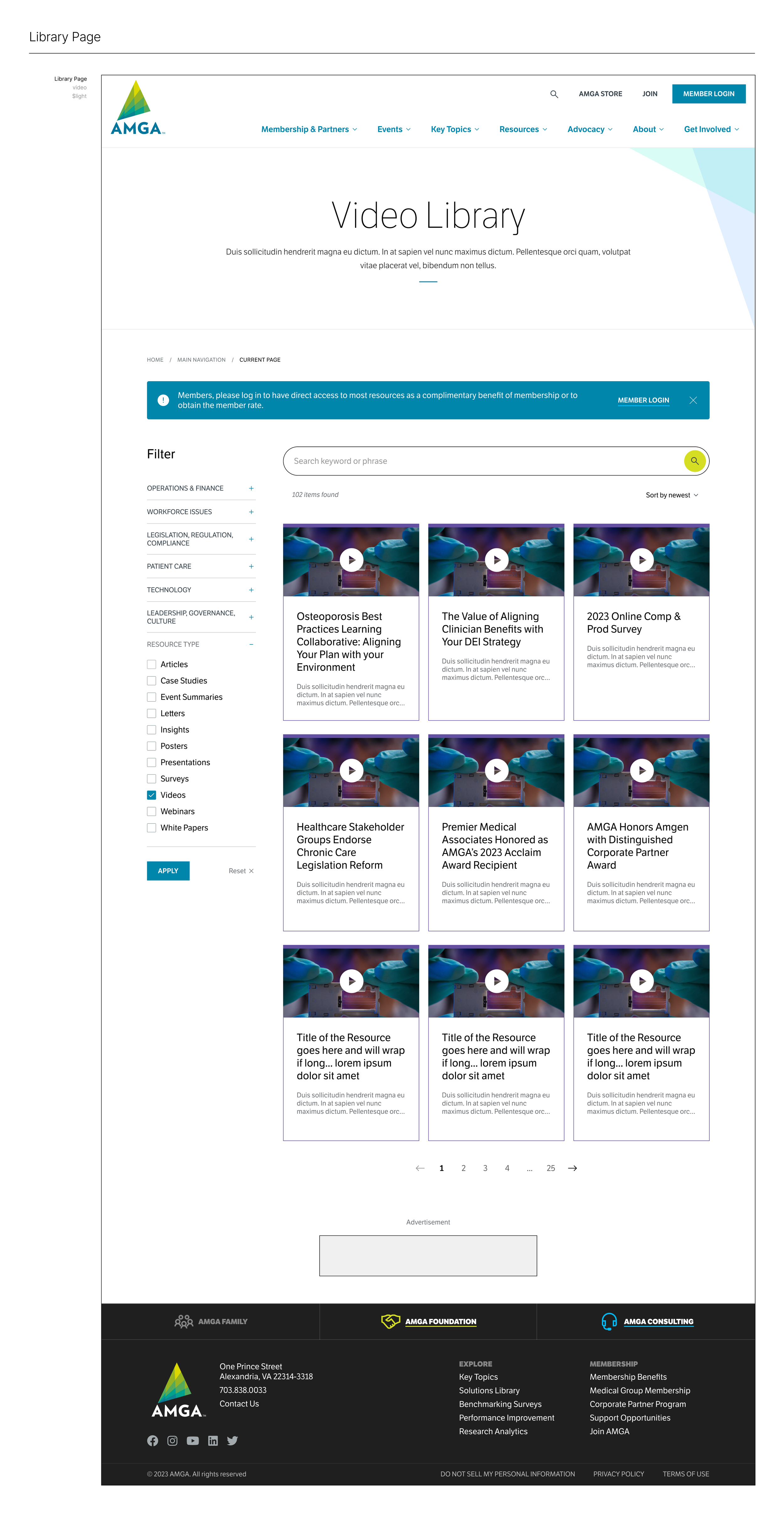Click the AMGA Foundation handshake icon
This screenshot has width=784, height=1514.
point(390,1321)
